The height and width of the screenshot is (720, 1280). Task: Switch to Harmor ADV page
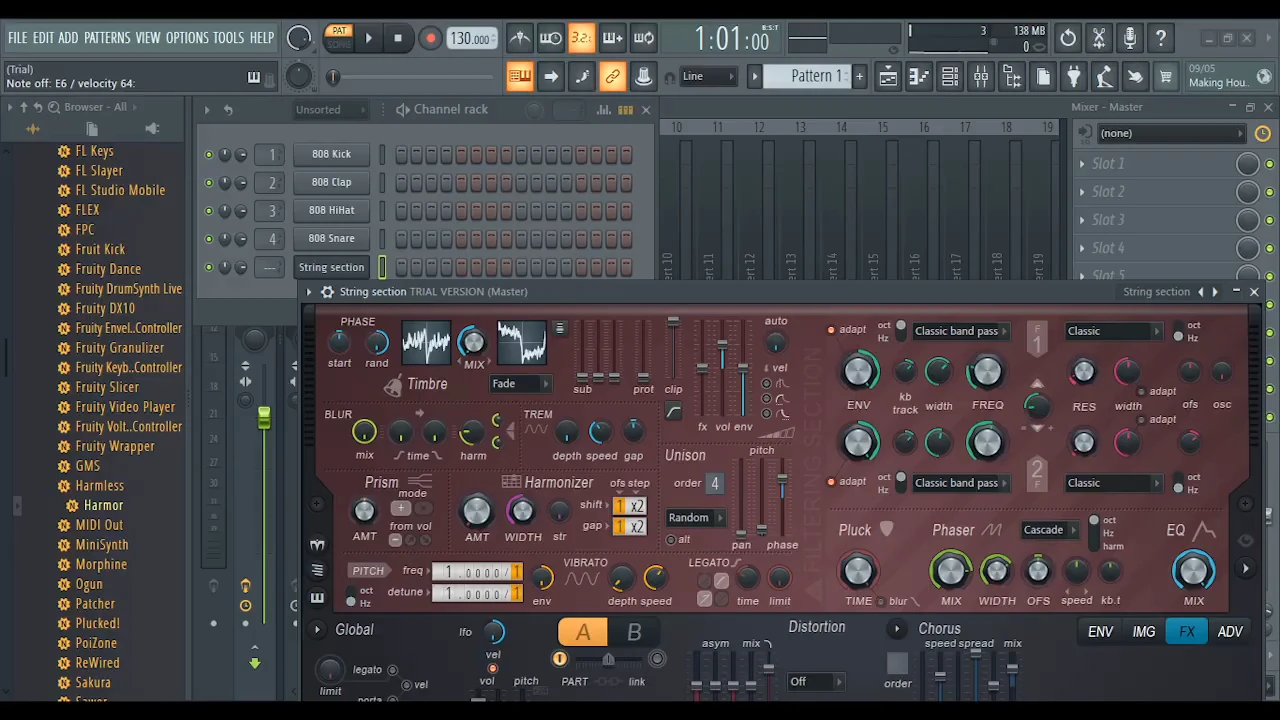pyautogui.click(x=1230, y=632)
